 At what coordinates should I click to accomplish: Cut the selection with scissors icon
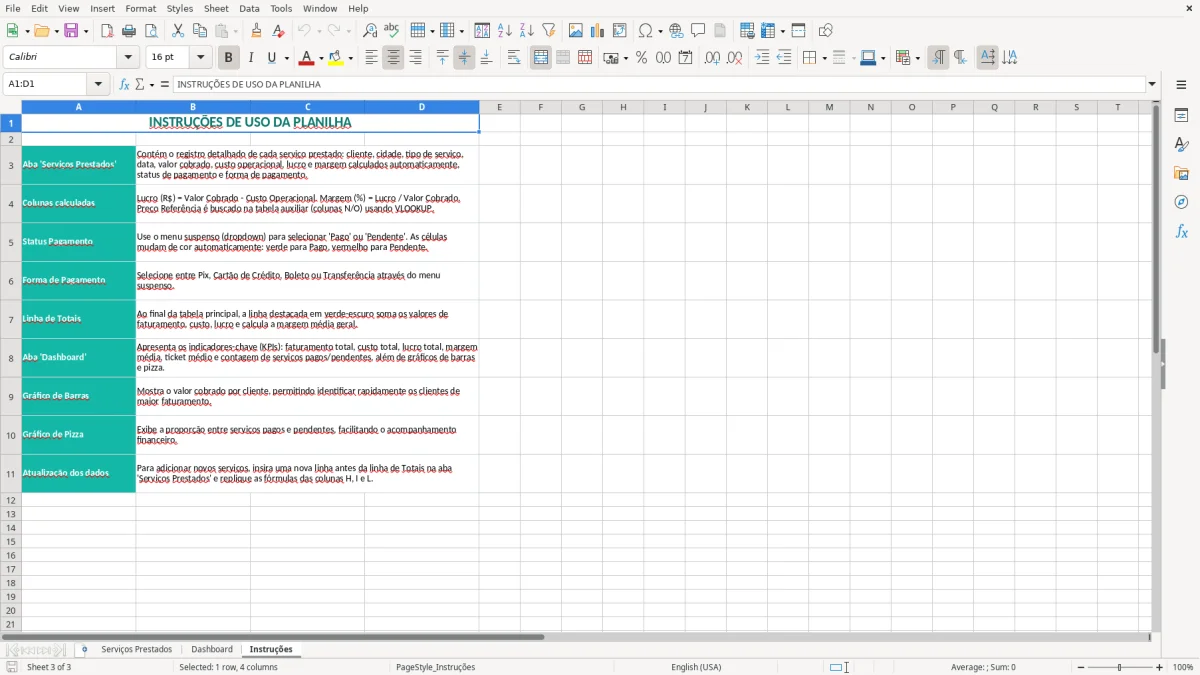pyautogui.click(x=178, y=31)
